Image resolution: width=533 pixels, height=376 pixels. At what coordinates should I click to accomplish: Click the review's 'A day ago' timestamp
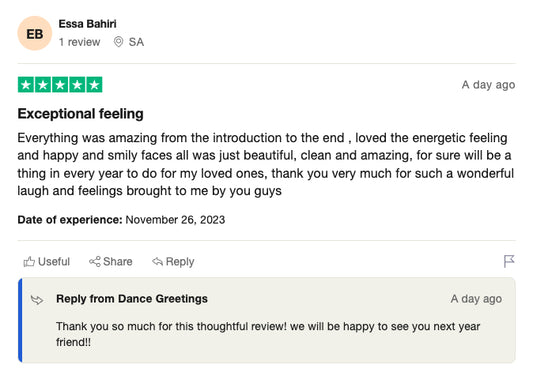[x=488, y=85]
